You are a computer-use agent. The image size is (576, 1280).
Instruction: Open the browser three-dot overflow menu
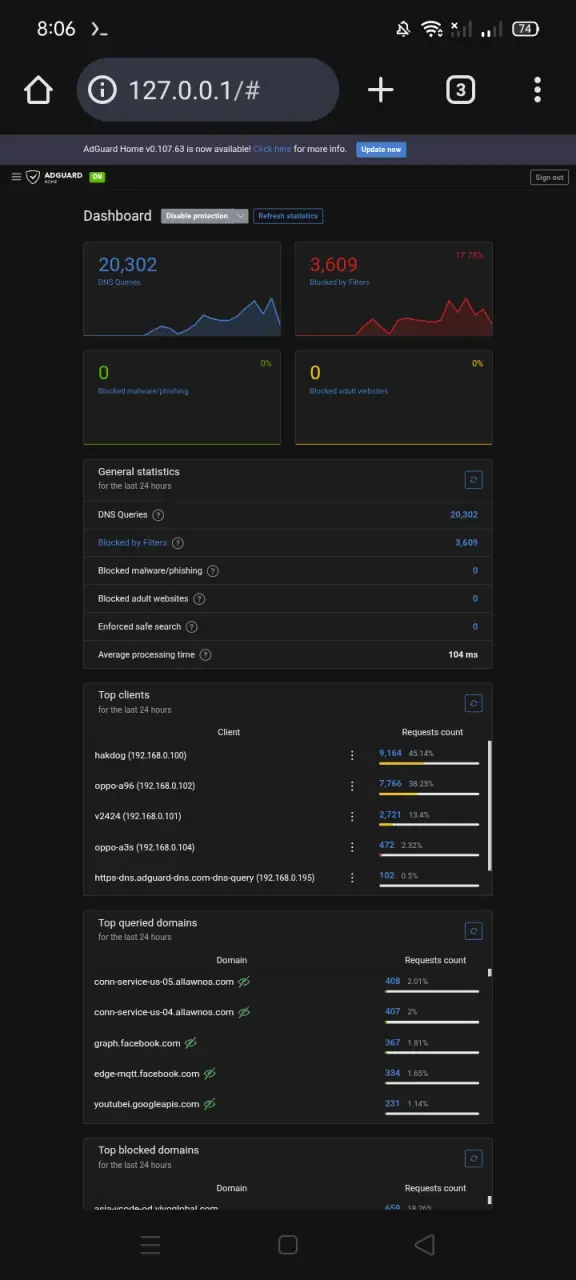[x=538, y=90]
